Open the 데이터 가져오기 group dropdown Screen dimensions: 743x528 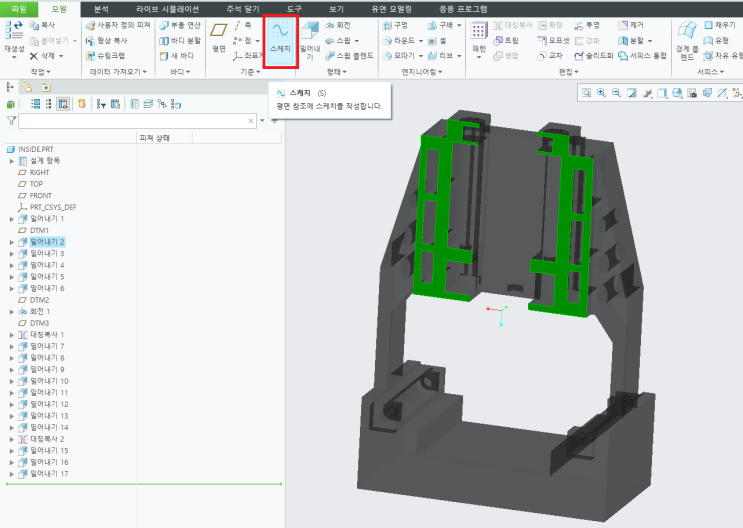coord(118,72)
